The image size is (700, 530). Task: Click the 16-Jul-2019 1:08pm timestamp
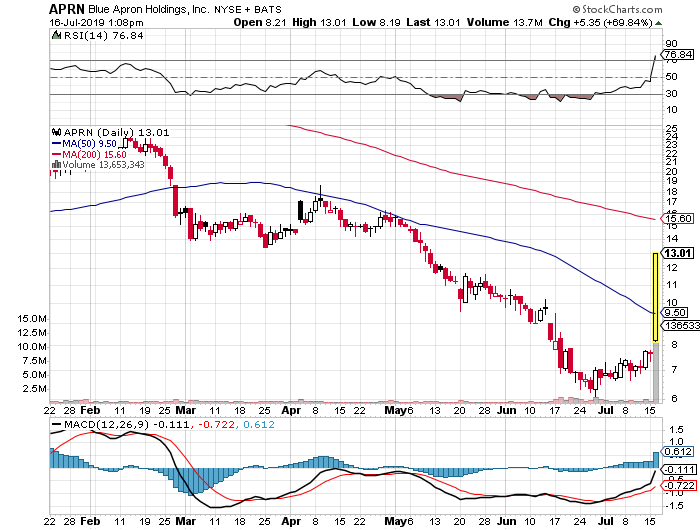coord(96,23)
